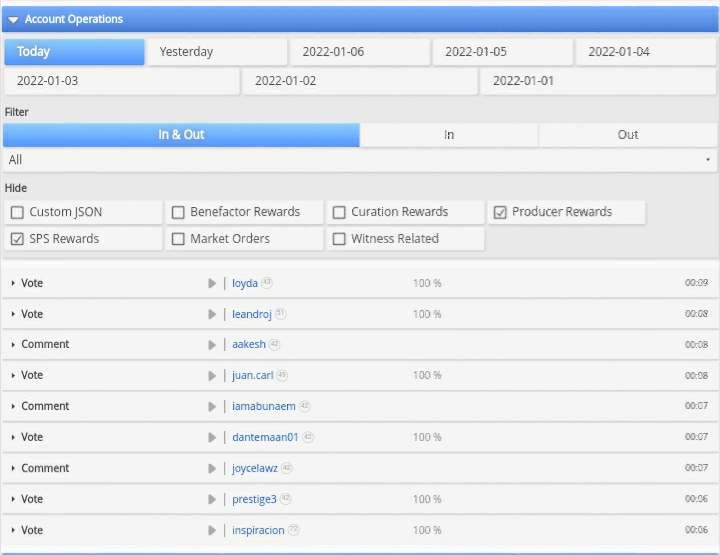Click the play arrow icon beside loyda
Screen dimensions: 720x555
(212, 284)
